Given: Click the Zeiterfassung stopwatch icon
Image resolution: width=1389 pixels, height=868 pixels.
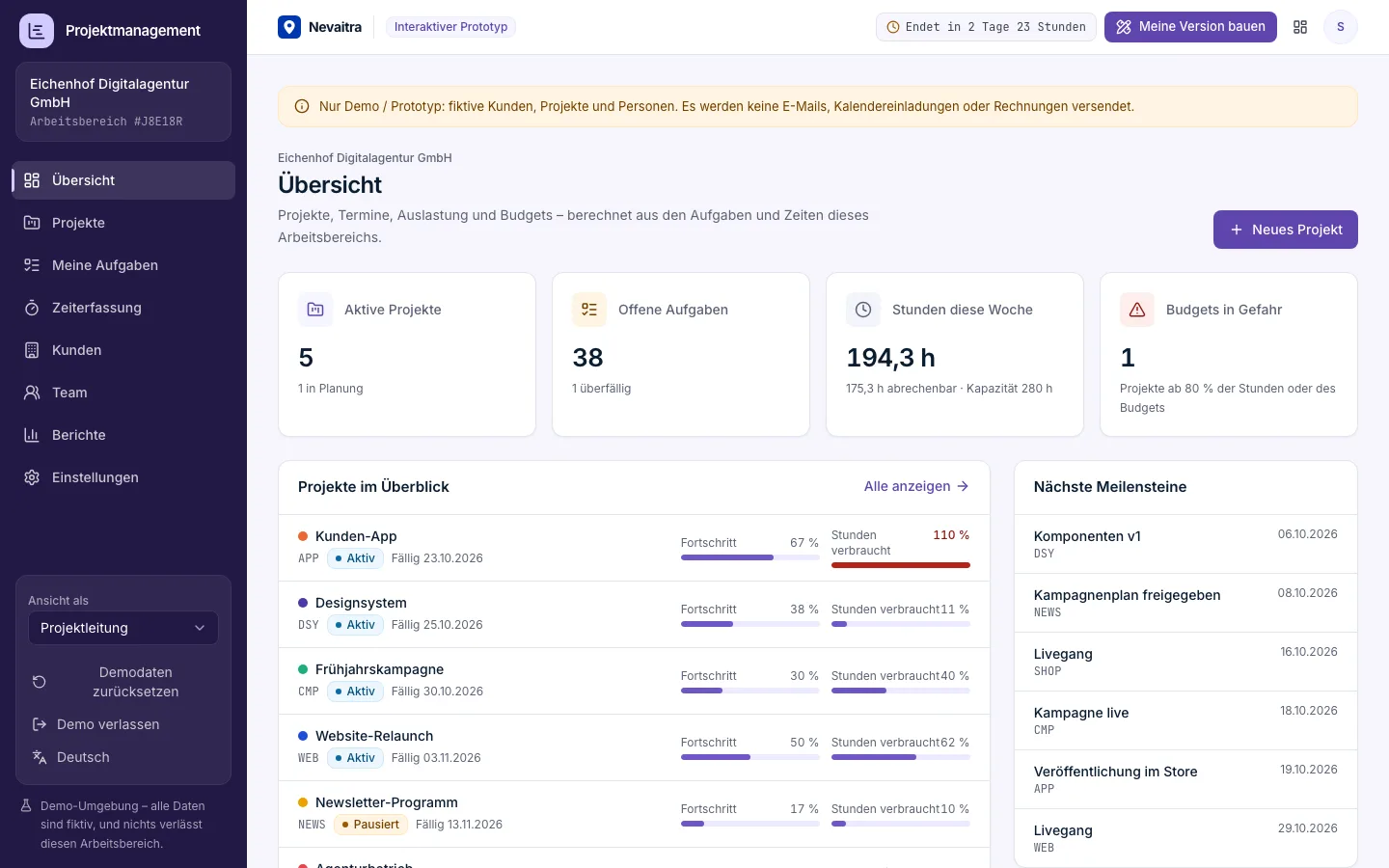Looking at the screenshot, I should [32, 308].
